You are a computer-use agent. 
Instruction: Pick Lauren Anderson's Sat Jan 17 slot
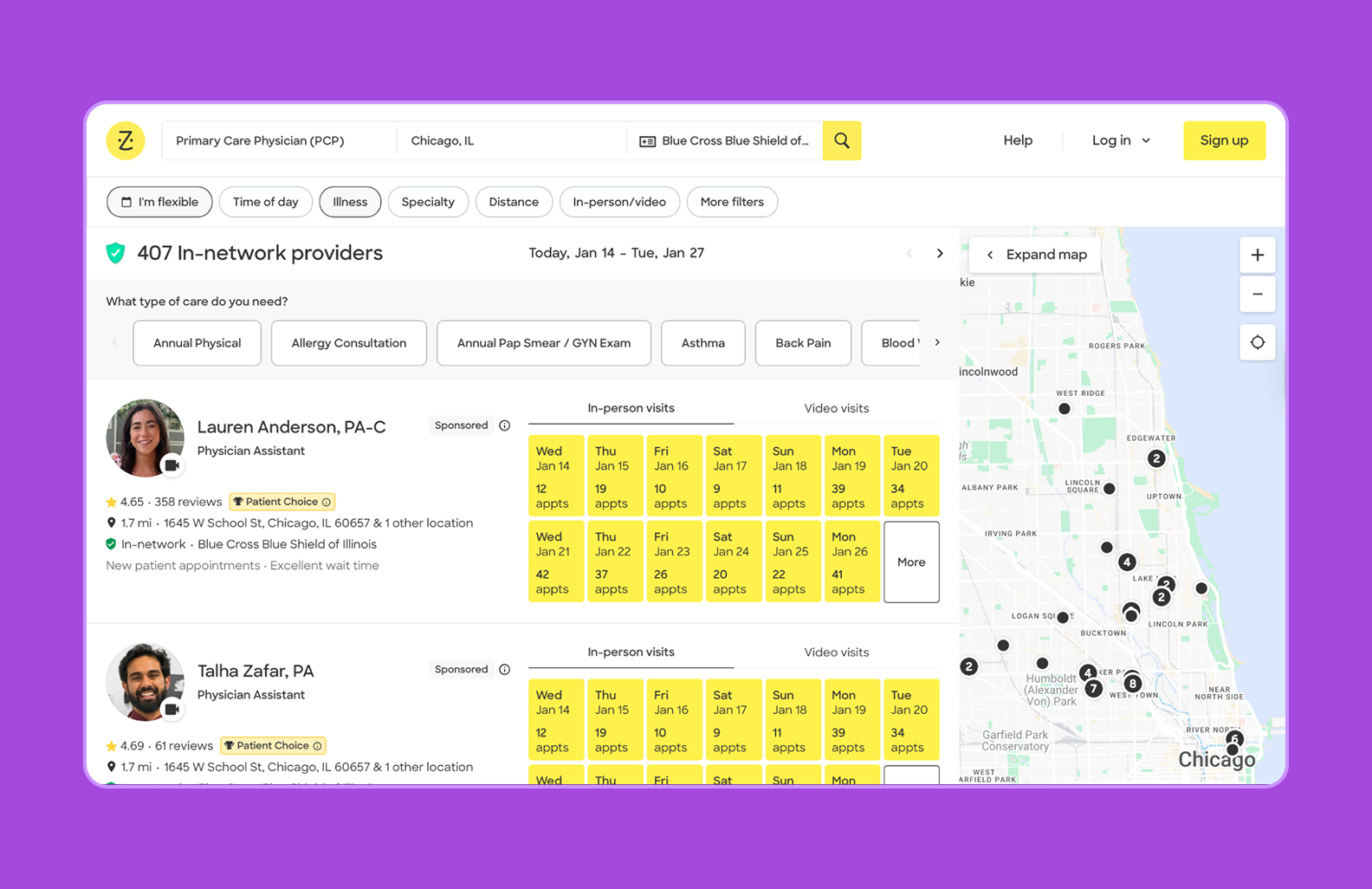click(x=734, y=477)
